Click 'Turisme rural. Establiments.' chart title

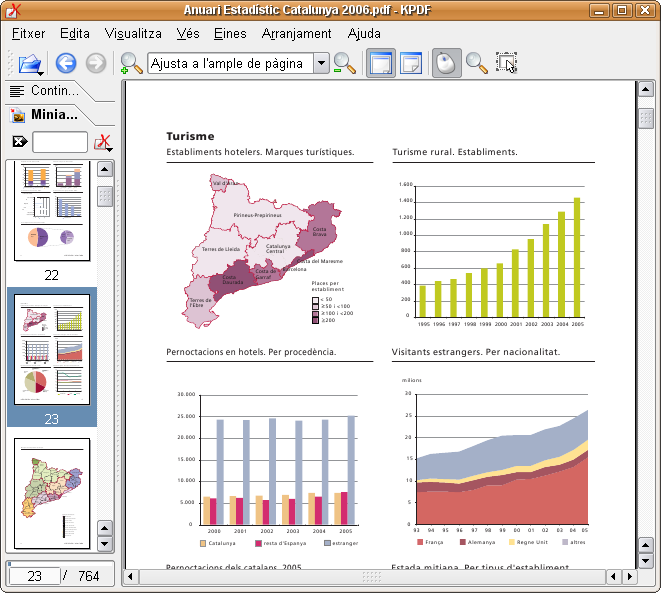pyautogui.click(x=454, y=152)
